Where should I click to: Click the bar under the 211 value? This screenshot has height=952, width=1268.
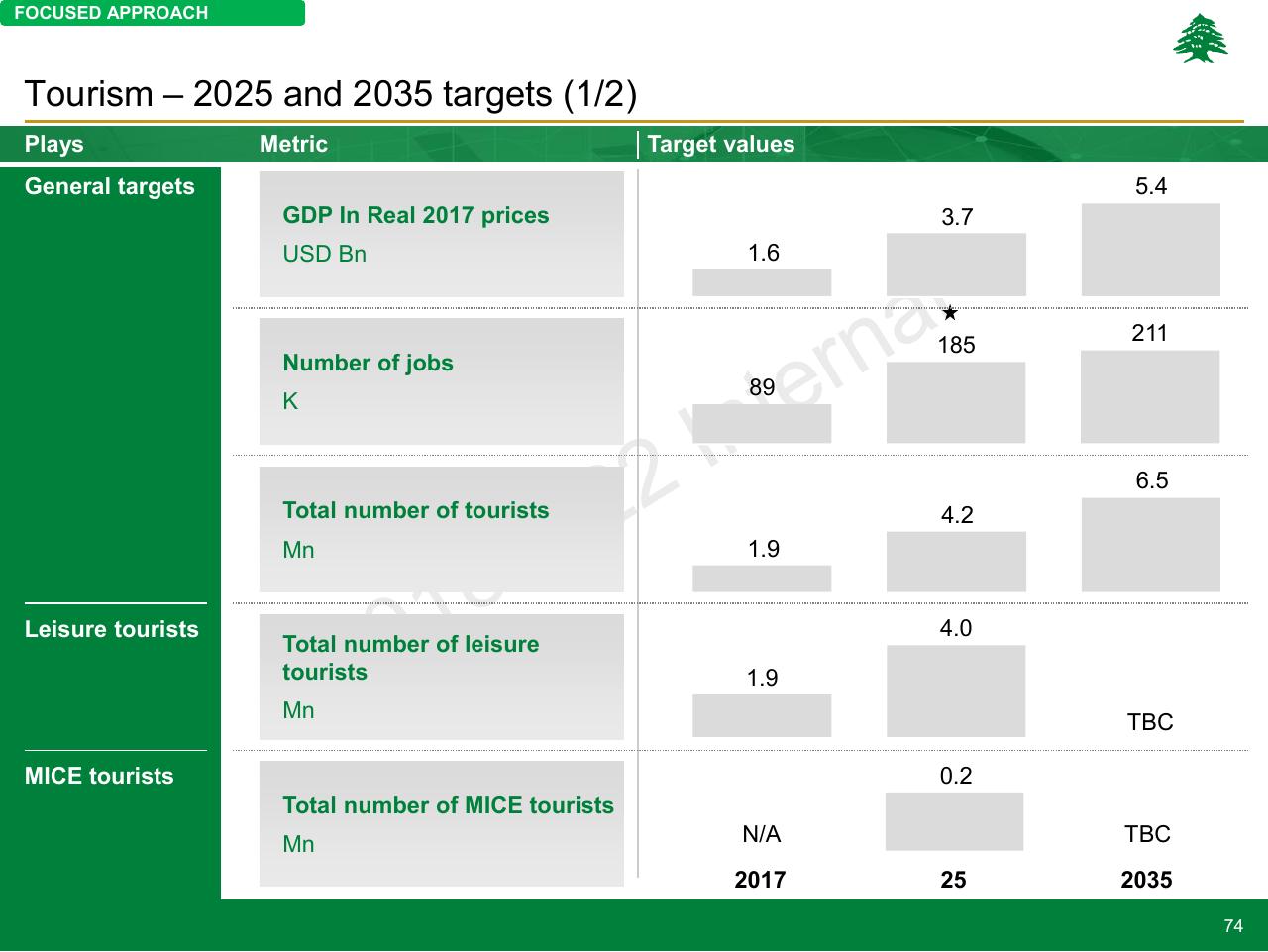click(x=1150, y=396)
